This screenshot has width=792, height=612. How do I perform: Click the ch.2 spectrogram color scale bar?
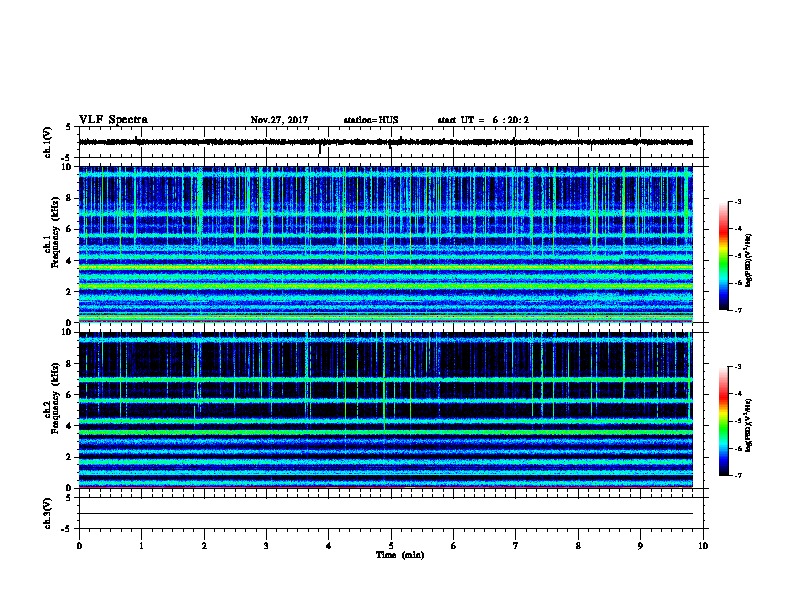724,421
